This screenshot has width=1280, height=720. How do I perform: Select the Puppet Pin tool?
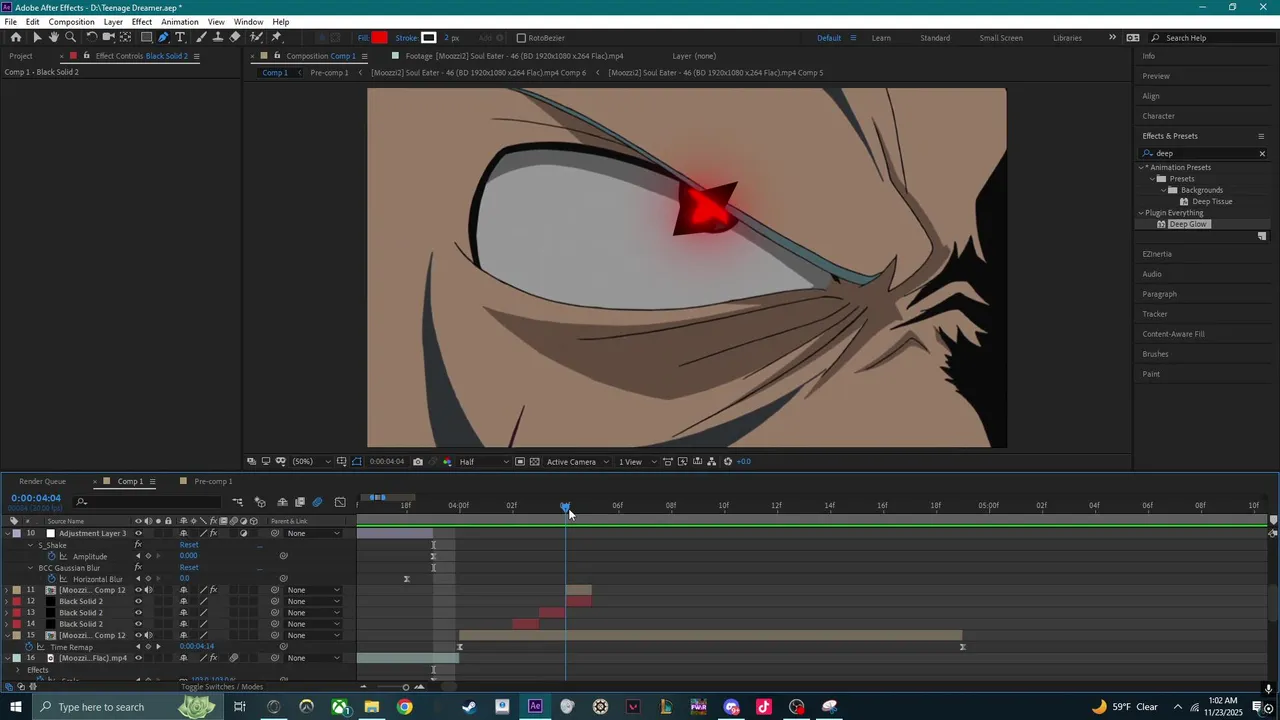tap(277, 37)
